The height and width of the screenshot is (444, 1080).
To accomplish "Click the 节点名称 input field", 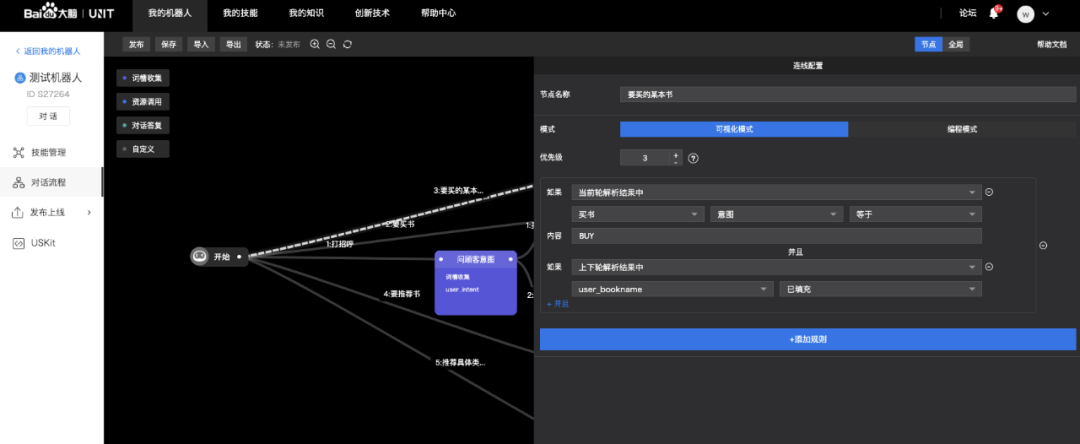I will tap(847, 94).
